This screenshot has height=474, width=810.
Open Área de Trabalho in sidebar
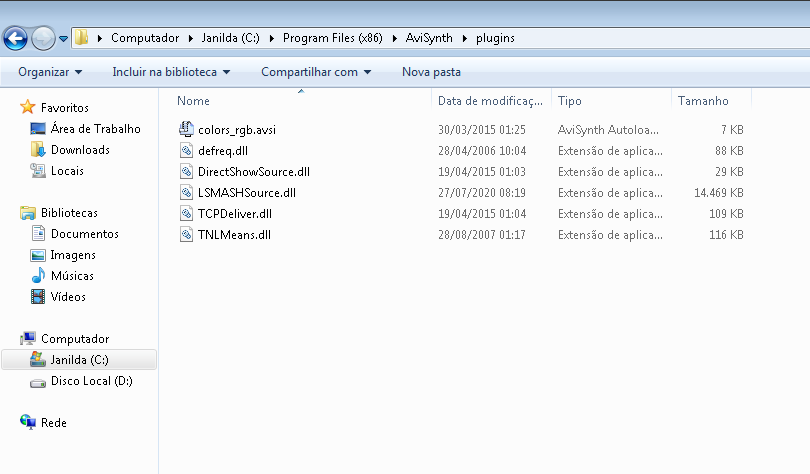click(96, 129)
